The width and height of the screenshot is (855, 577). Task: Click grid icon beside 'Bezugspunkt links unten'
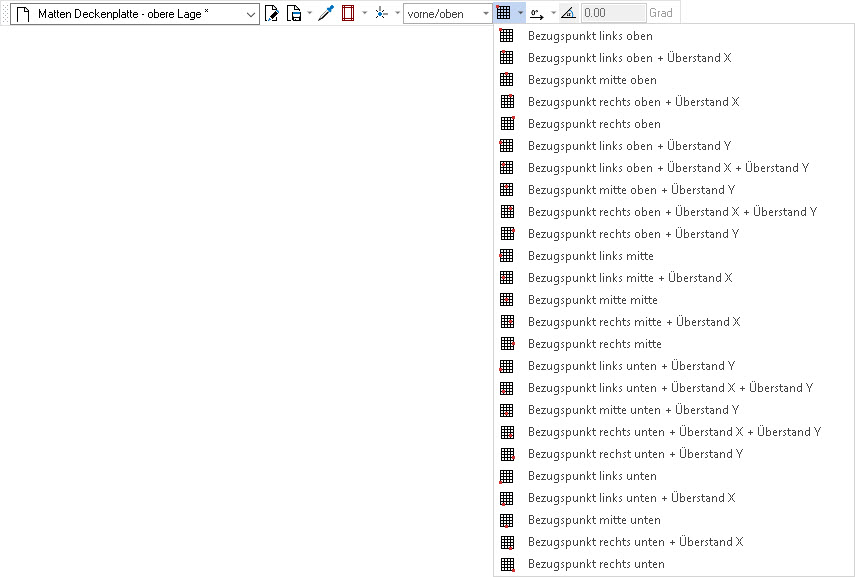tap(507, 476)
